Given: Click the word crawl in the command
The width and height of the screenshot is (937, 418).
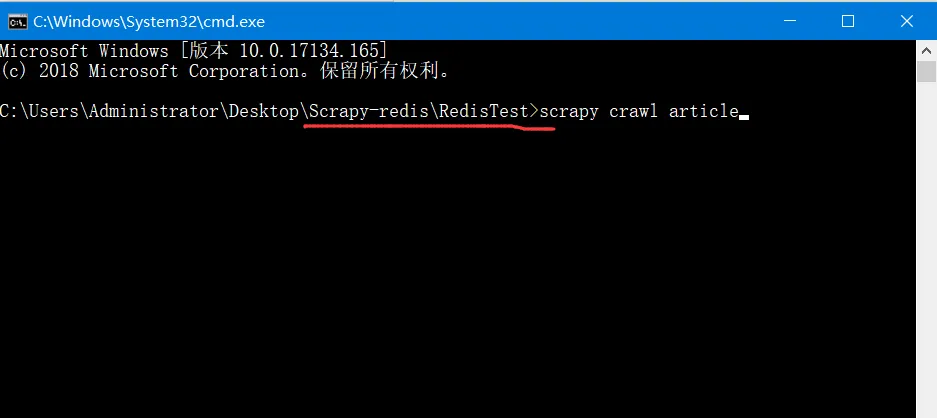Looking at the screenshot, I should pos(633,111).
